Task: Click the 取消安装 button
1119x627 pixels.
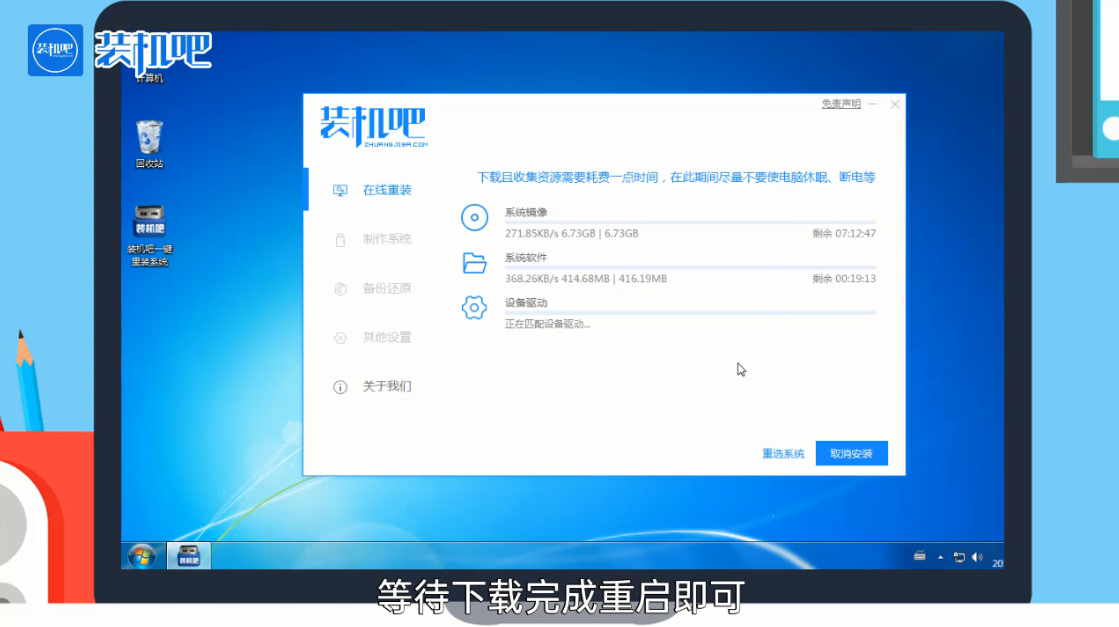Action: (851, 454)
